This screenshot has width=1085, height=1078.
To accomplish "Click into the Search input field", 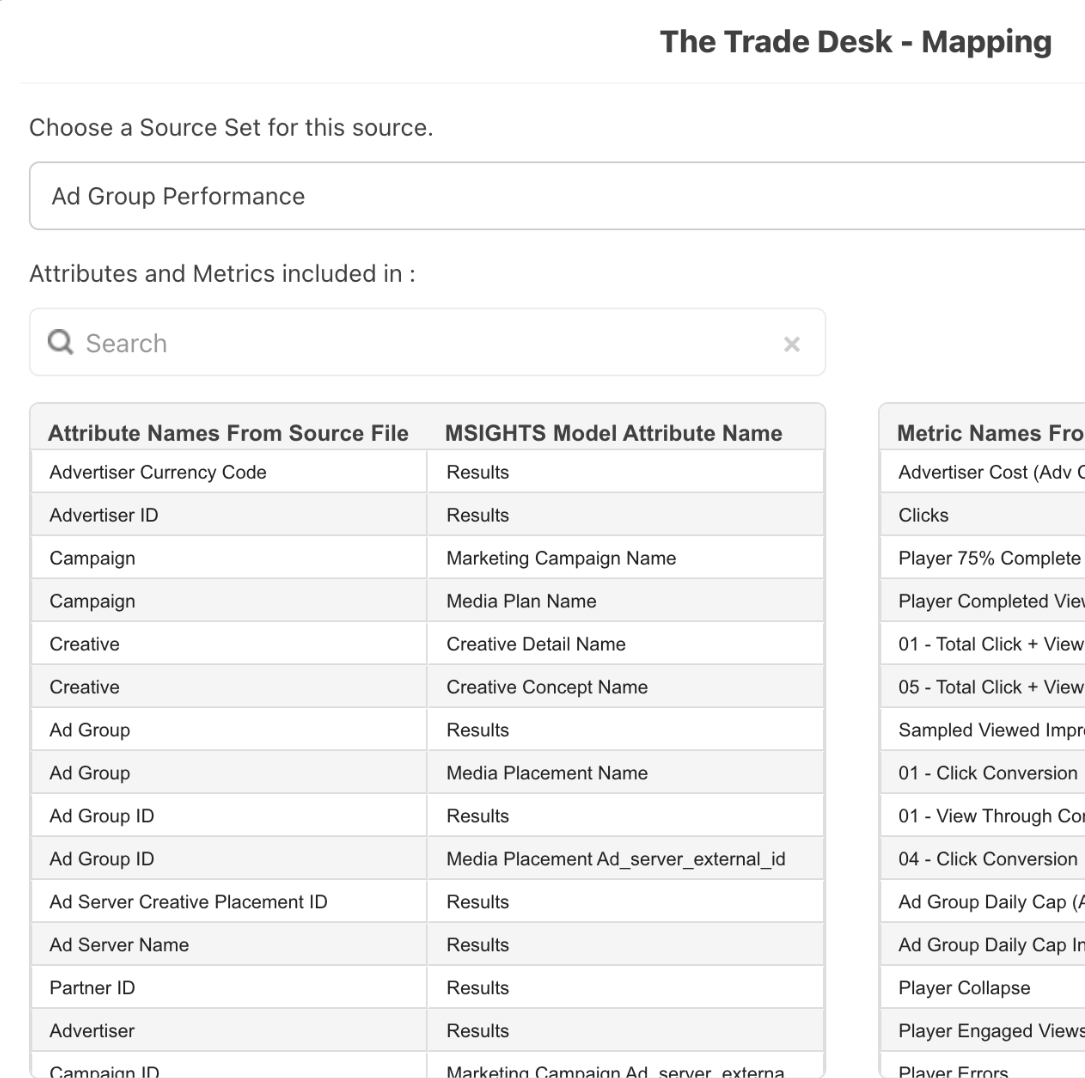I will click(420, 343).
